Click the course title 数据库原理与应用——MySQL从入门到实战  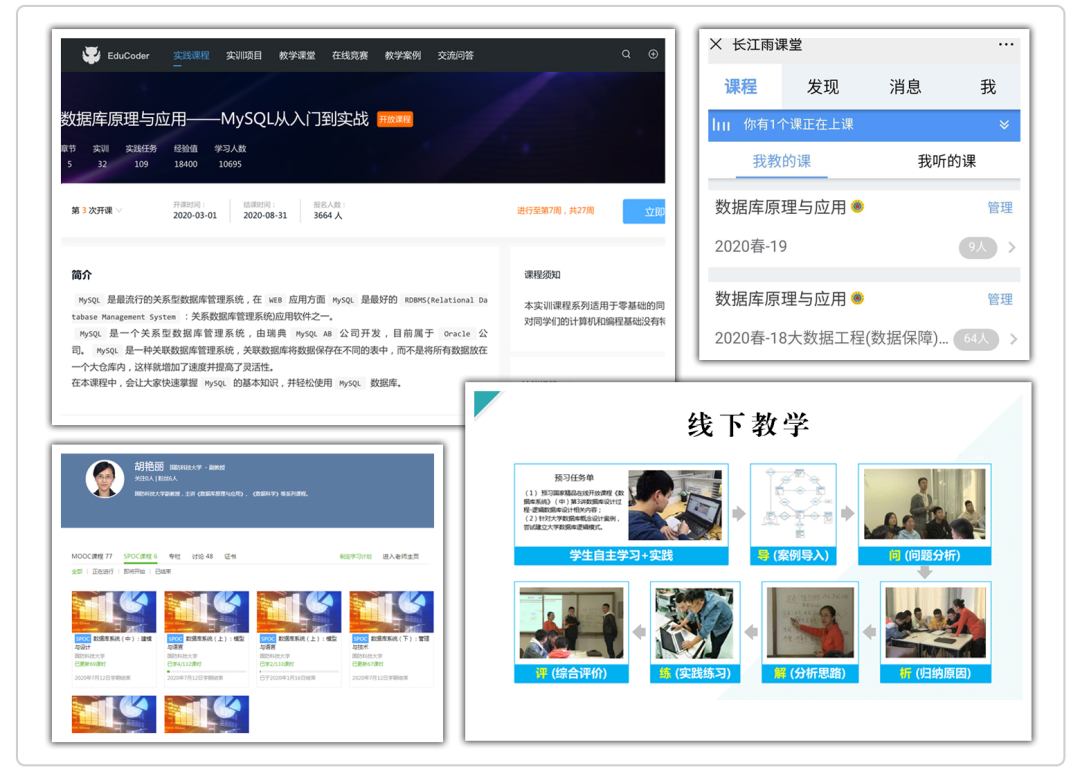tap(215, 119)
